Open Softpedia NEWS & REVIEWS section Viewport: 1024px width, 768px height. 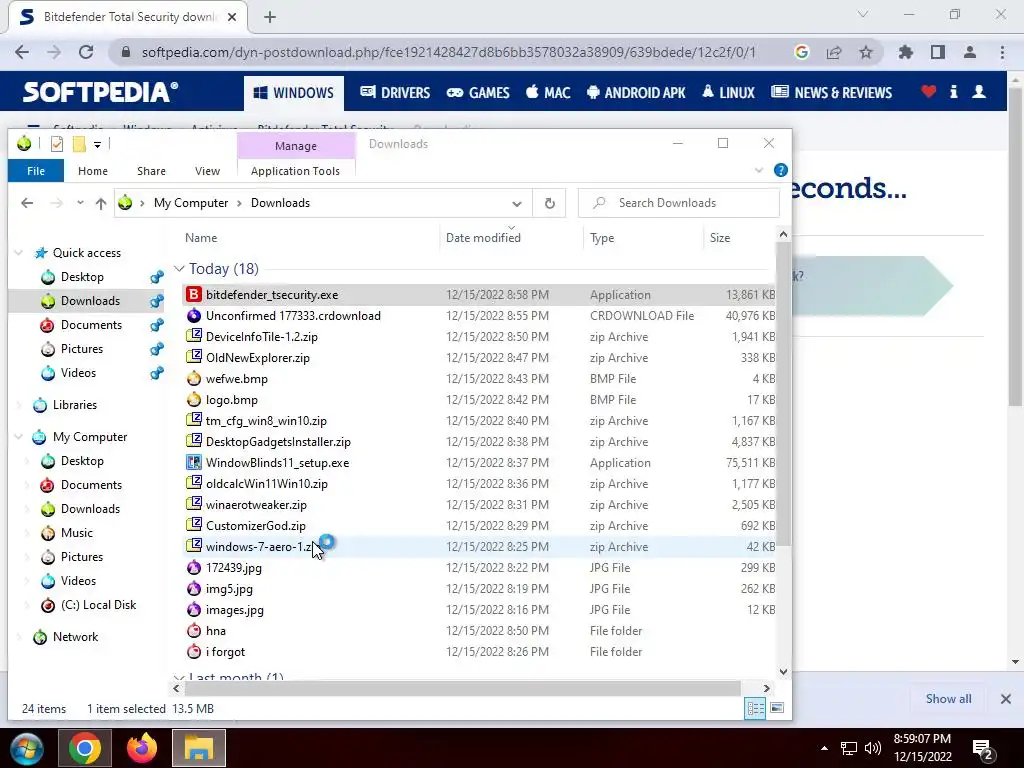coord(831,93)
